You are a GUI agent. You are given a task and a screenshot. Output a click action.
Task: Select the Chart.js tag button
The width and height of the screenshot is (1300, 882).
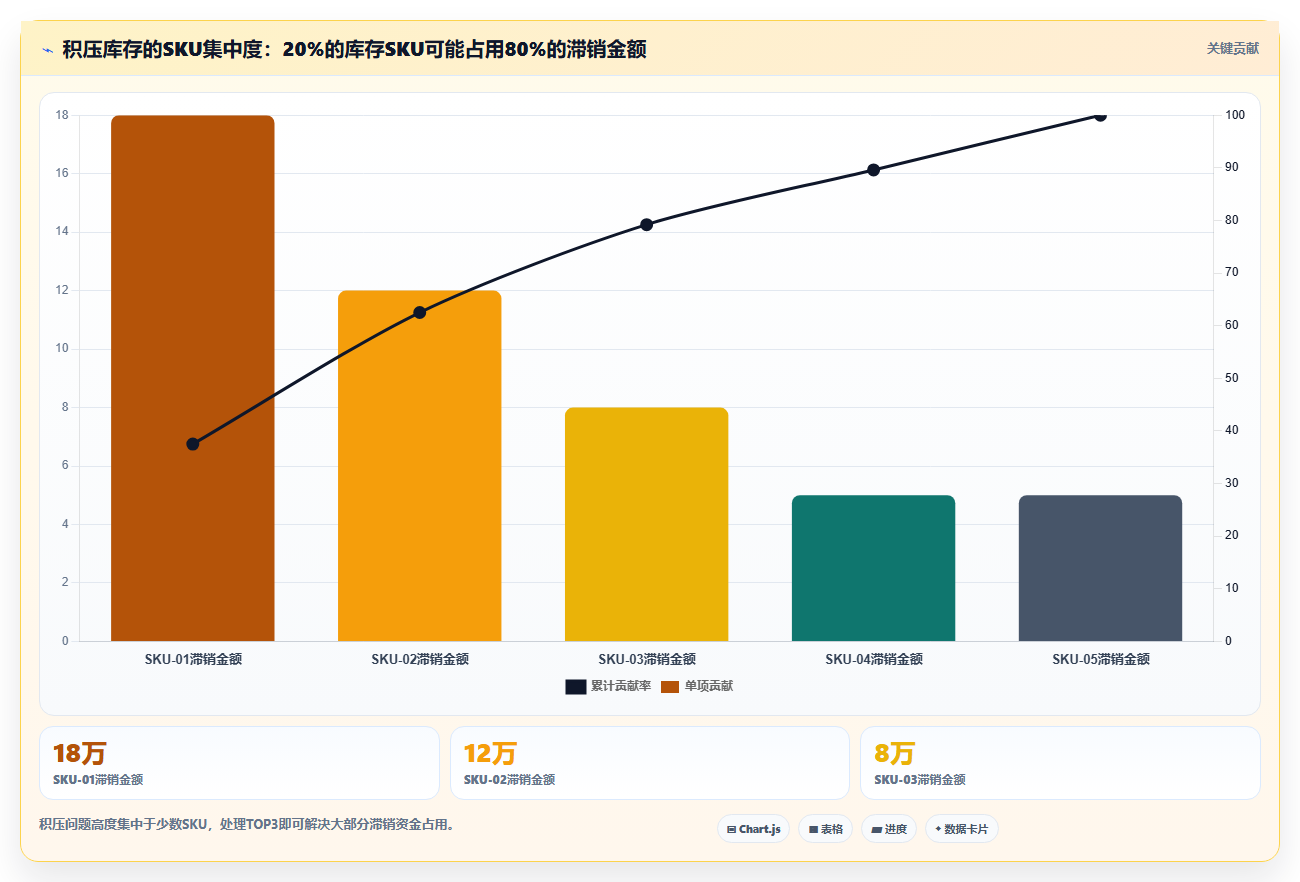pos(754,829)
